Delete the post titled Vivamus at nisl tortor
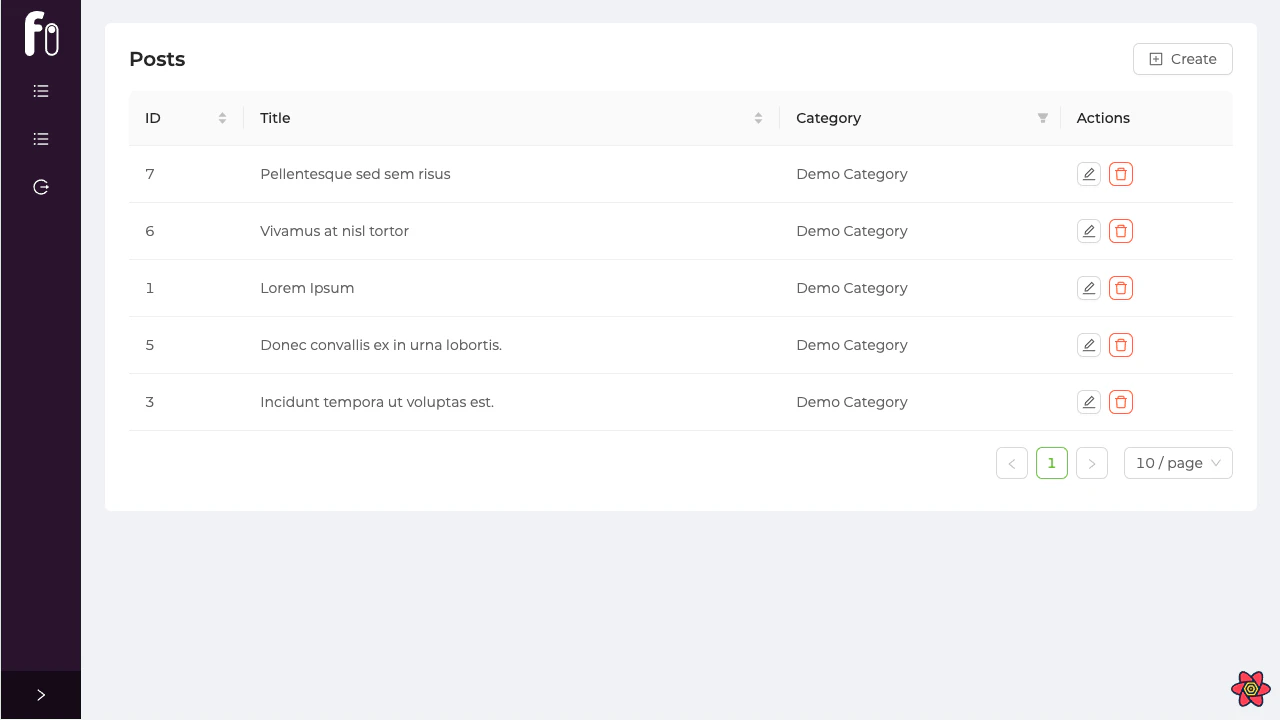The image size is (1280, 720). click(1121, 231)
